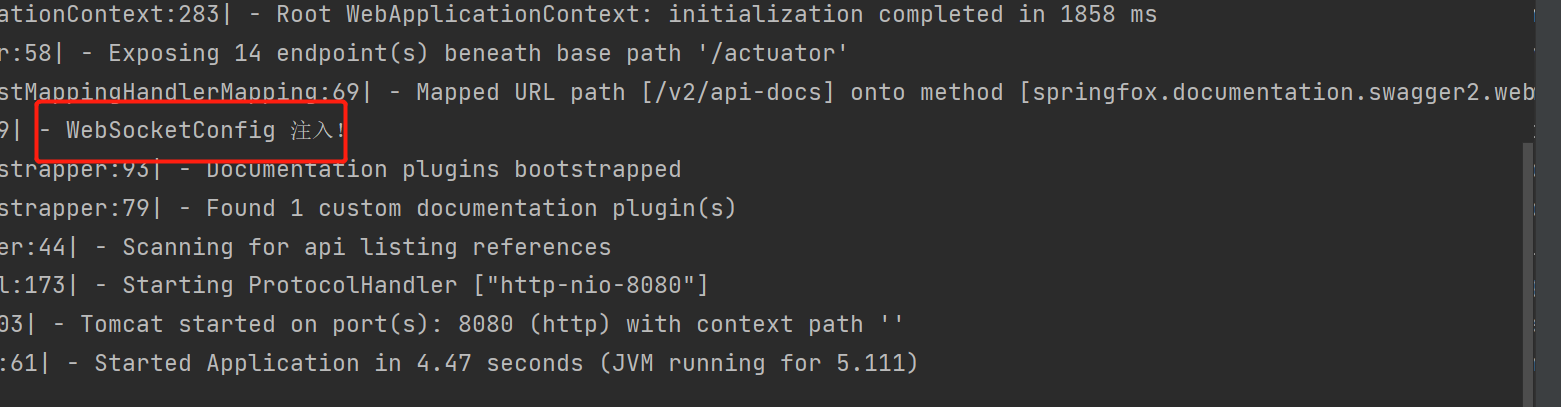1561x407 pixels.
Task: Click the "with context path ''" text
Action: [765, 325]
